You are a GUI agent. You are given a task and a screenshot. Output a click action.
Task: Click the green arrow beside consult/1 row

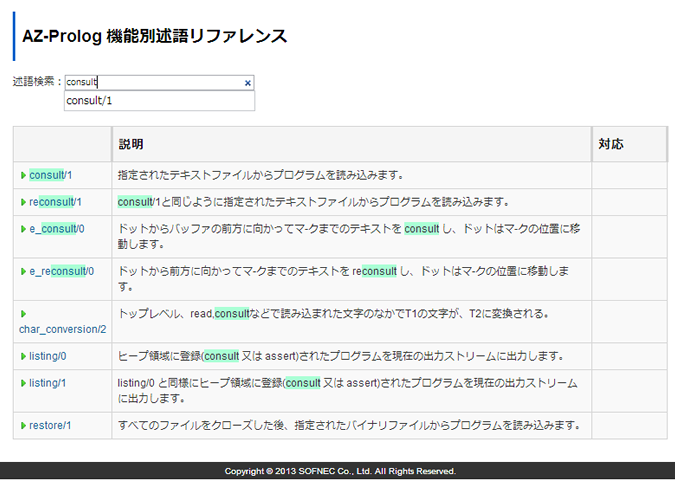[23, 175]
